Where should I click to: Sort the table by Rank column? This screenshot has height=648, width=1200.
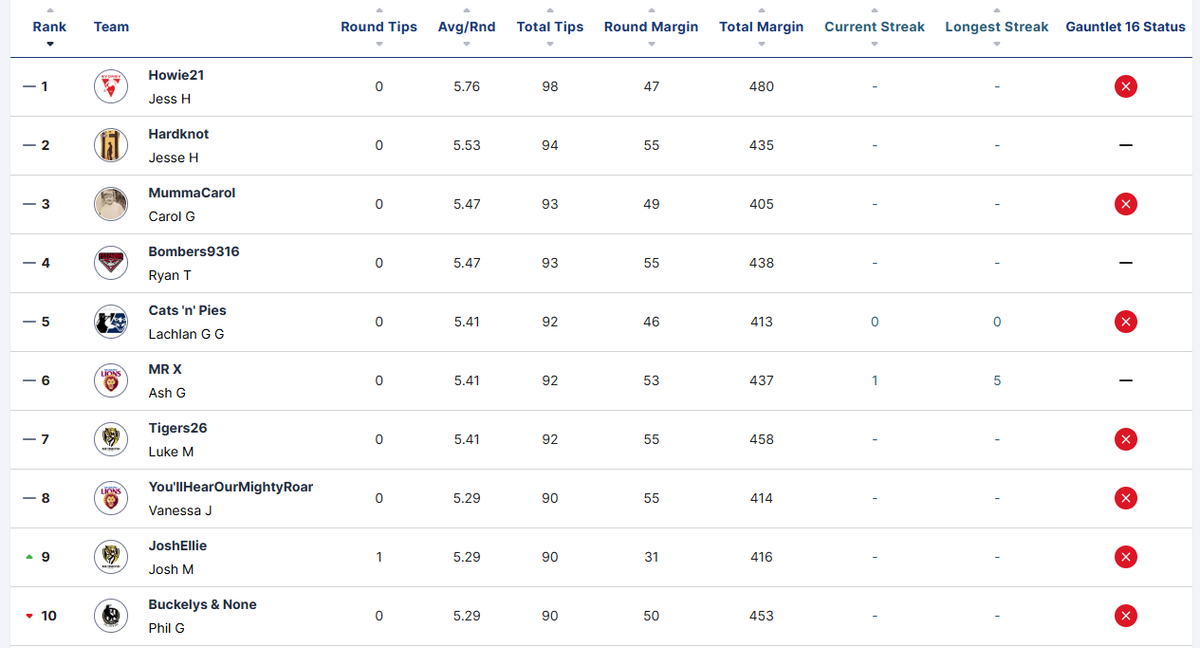pos(50,27)
